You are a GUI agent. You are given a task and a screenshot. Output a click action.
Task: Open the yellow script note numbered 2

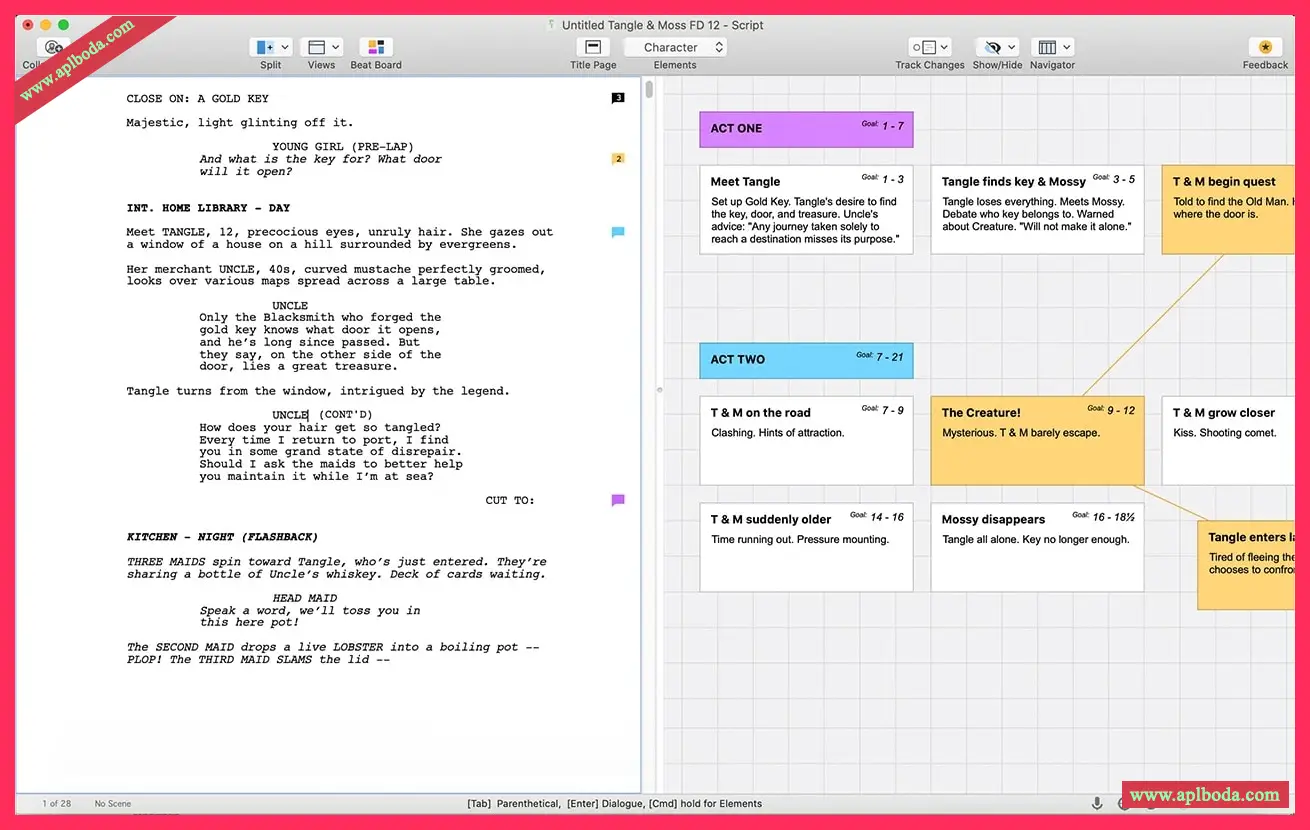point(618,159)
